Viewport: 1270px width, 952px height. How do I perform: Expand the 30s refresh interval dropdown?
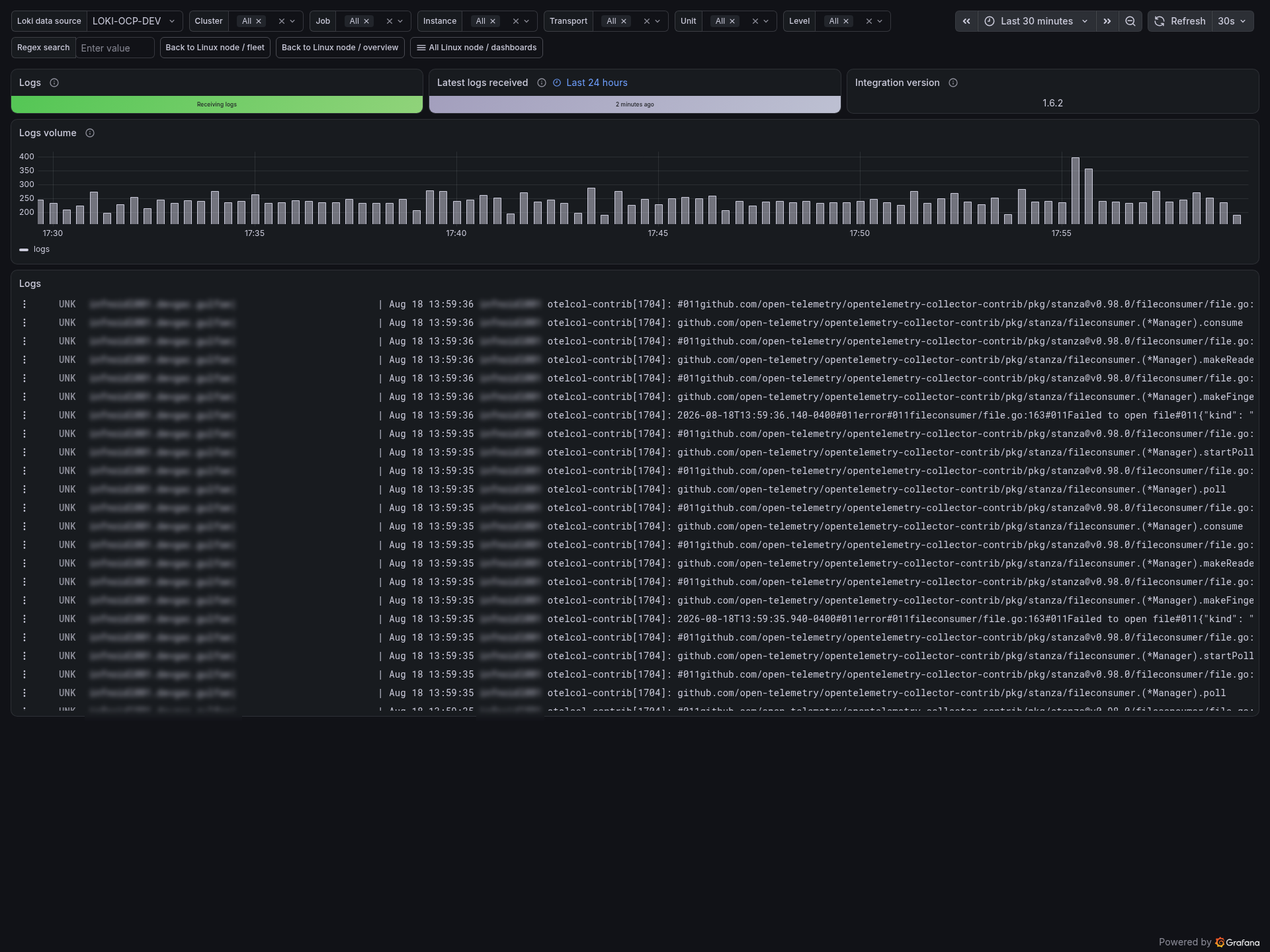pyautogui.click(x=1232, y=21)
